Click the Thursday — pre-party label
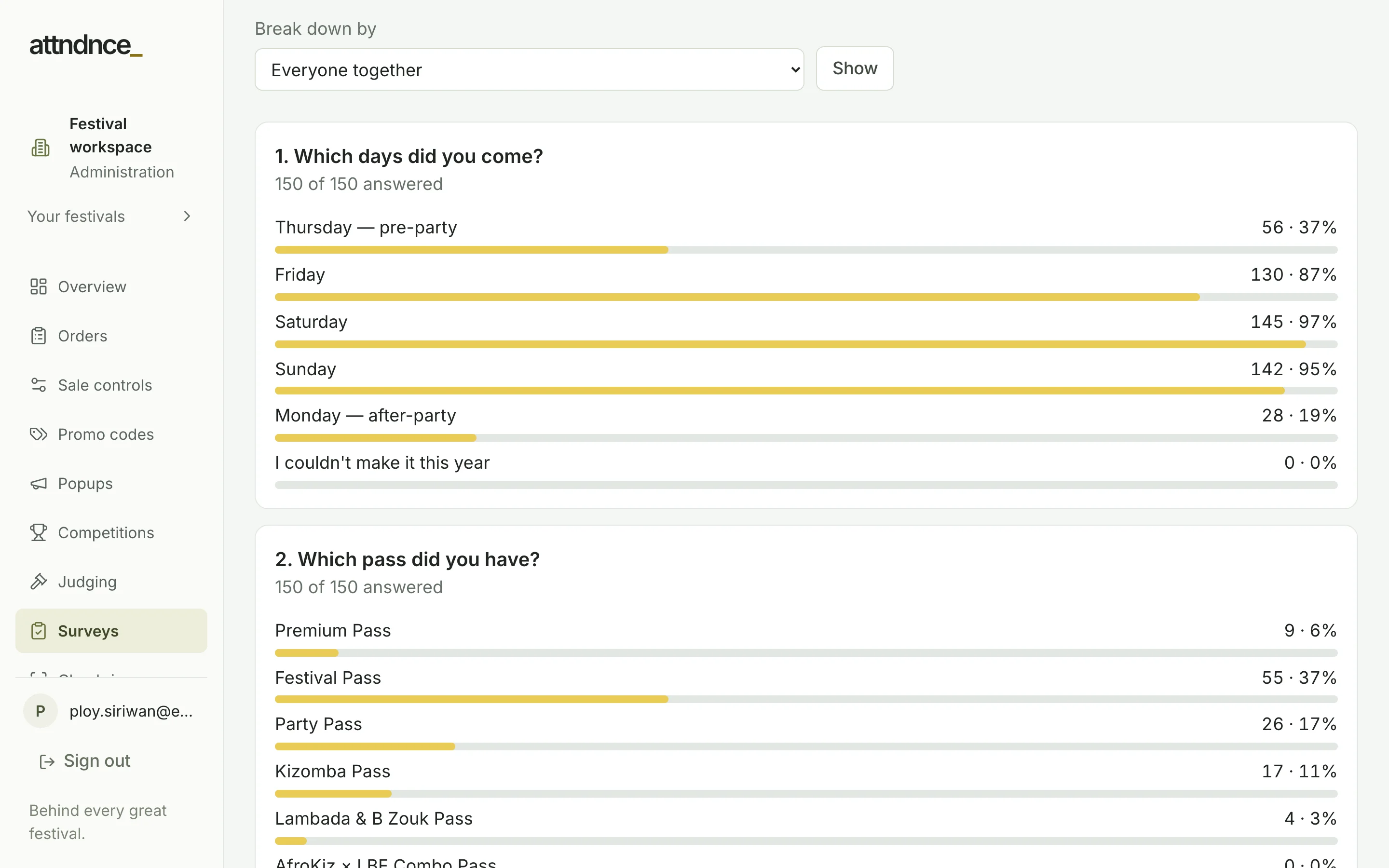Screen dimensions: 1389x868 [x=366, y=227]
